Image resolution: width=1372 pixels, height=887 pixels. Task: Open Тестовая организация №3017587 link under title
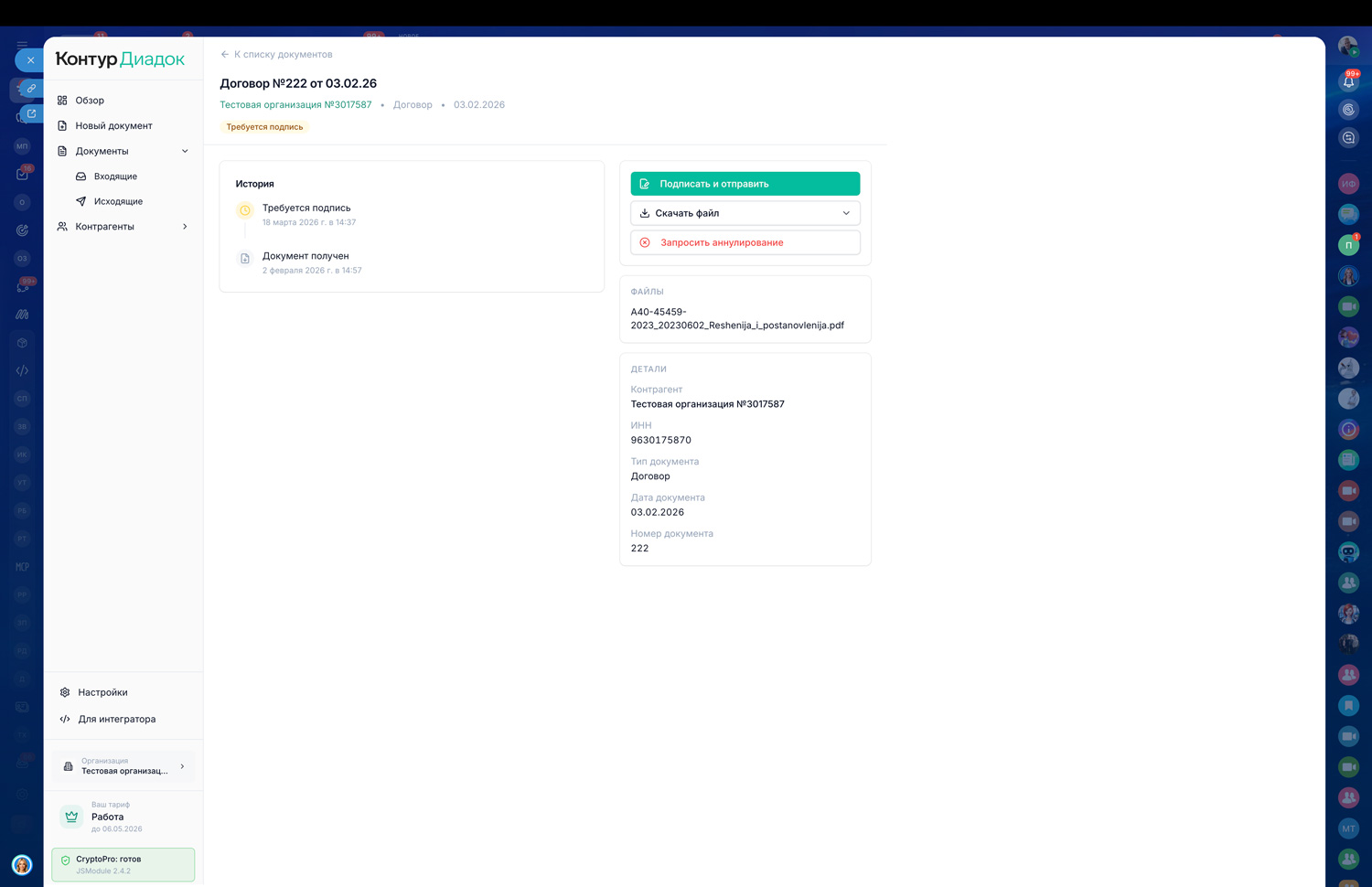pos(295,105)
